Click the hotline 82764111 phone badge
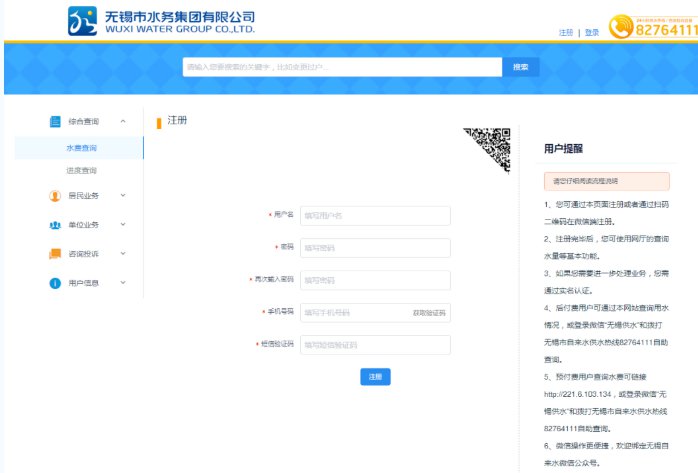Viewport: 698px width, 473px height. pos(666,27)
